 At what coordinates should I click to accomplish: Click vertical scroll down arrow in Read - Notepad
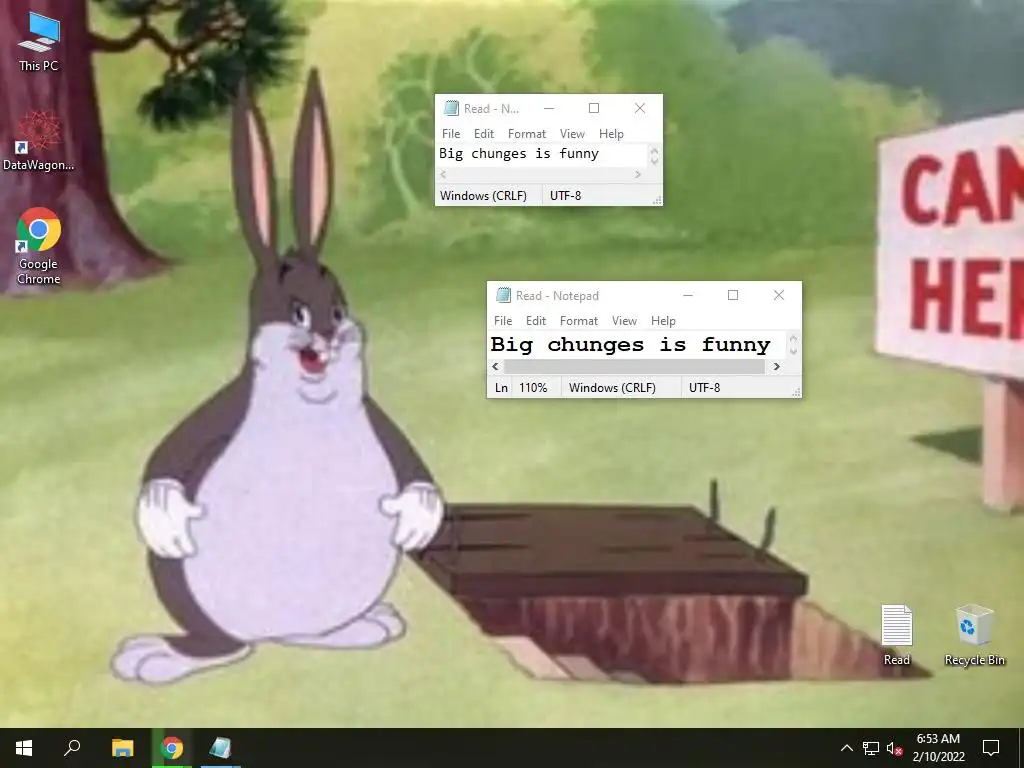[x=793, y=351]
